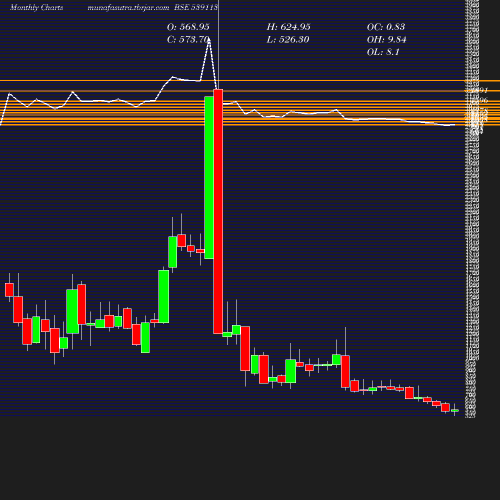Click the tallest green candlestick
The width and height of the screenshot is (500, 500).
pos(209,177)
